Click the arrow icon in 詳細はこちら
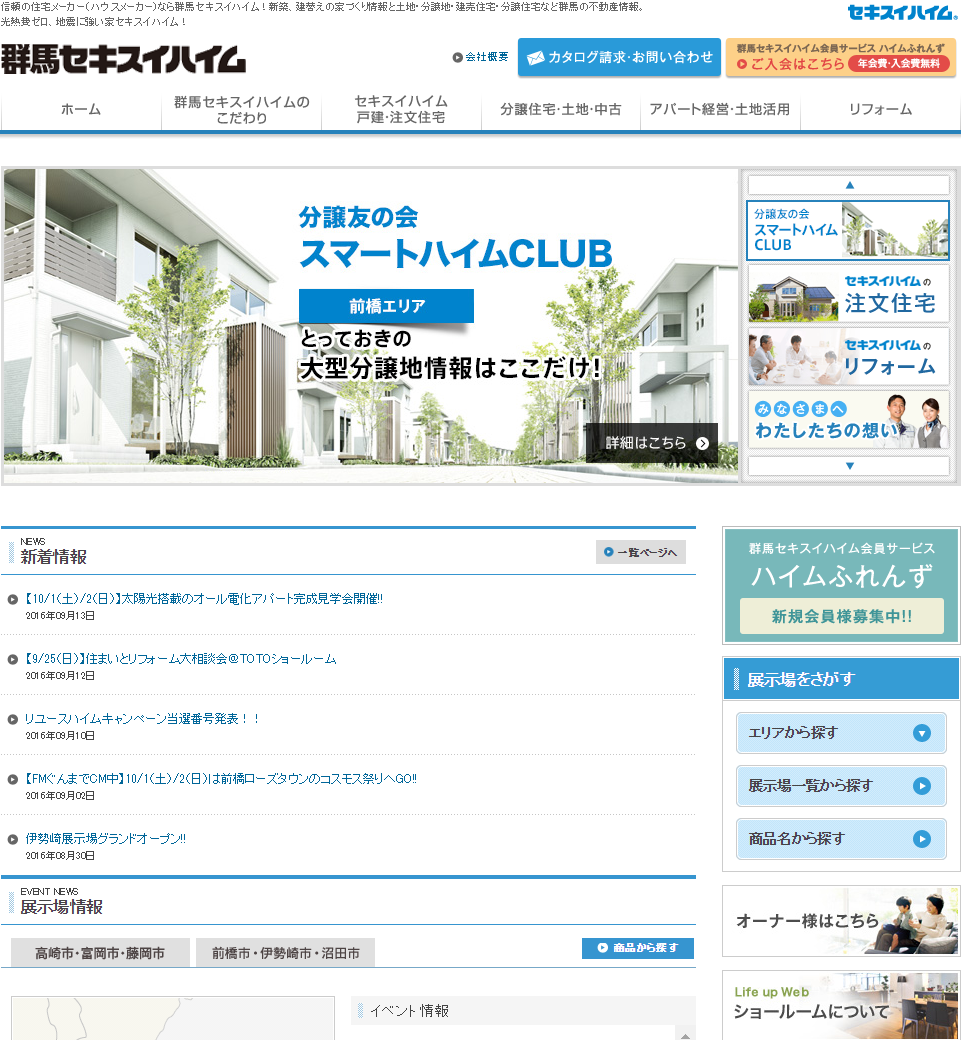This screenshot has width=961, height=1040. click(x=702, y=443)
